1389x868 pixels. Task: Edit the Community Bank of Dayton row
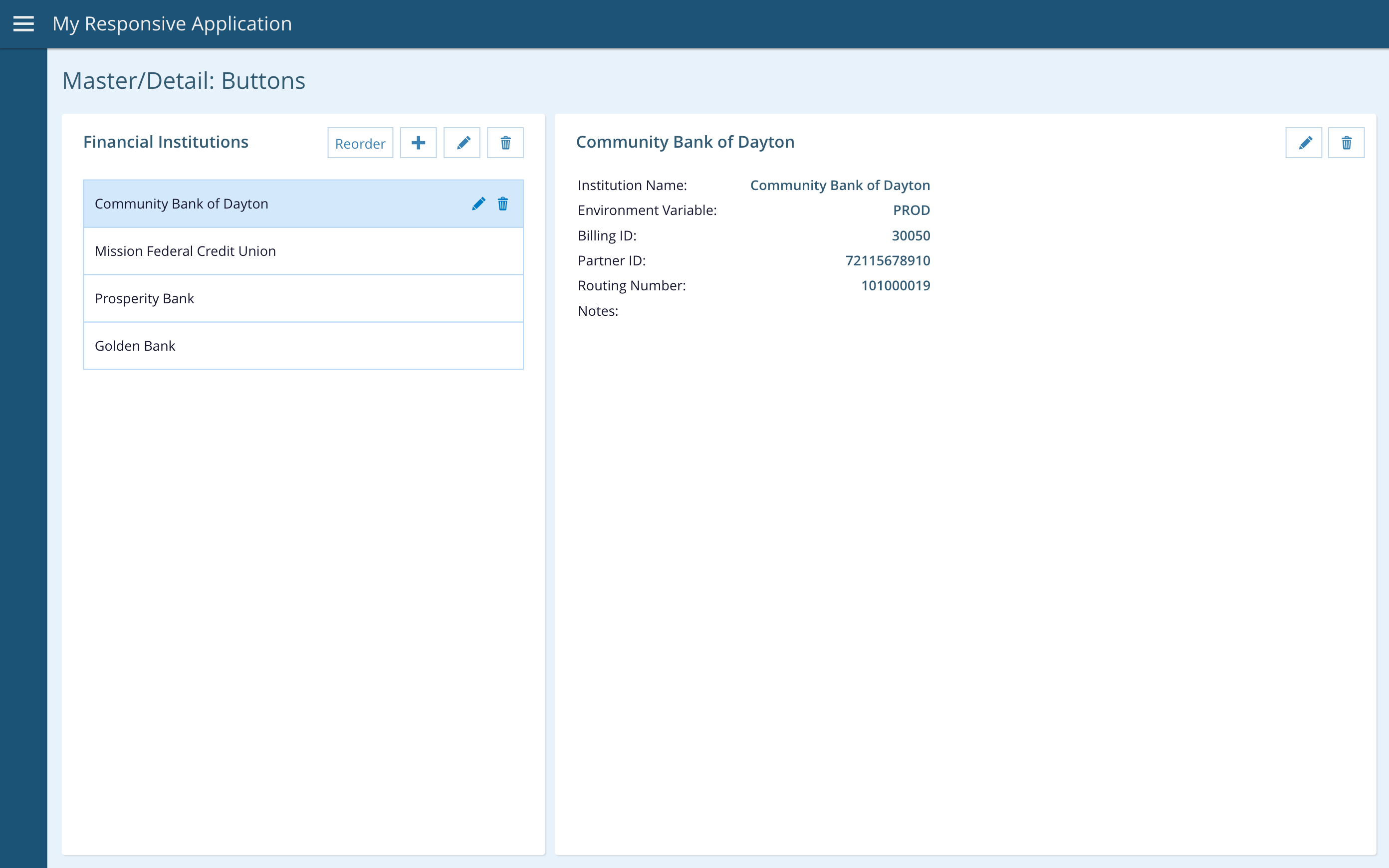478,204
